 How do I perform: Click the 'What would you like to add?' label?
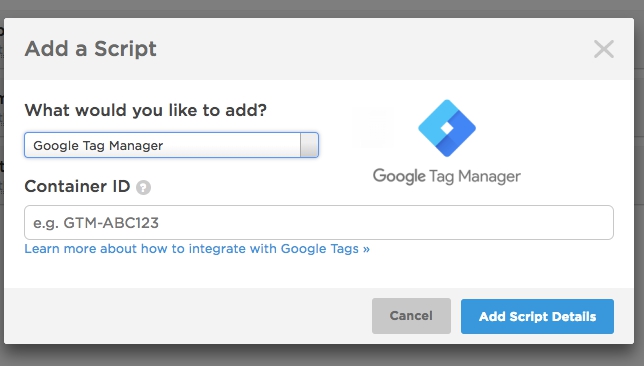point(145,110)
